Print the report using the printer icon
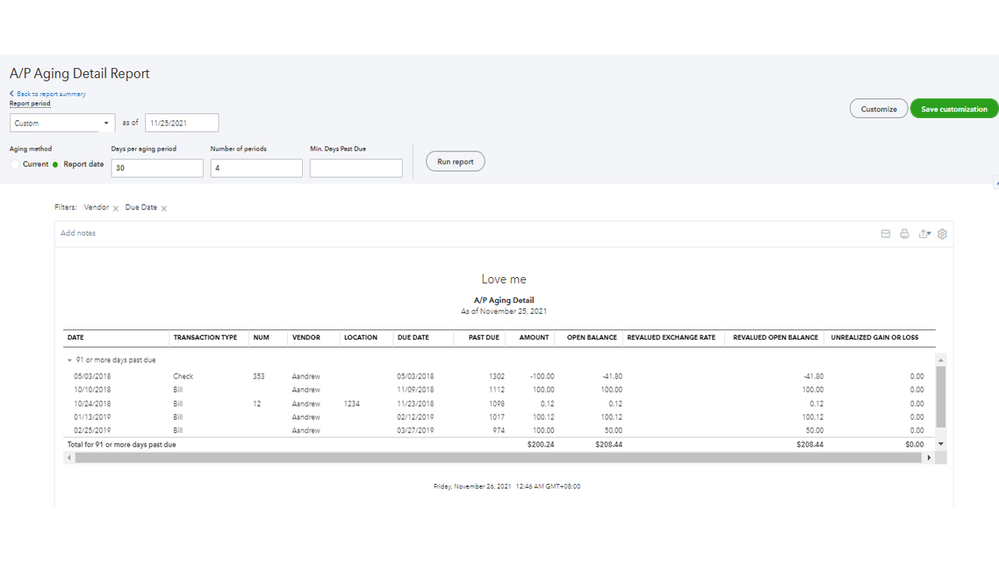 904,234
